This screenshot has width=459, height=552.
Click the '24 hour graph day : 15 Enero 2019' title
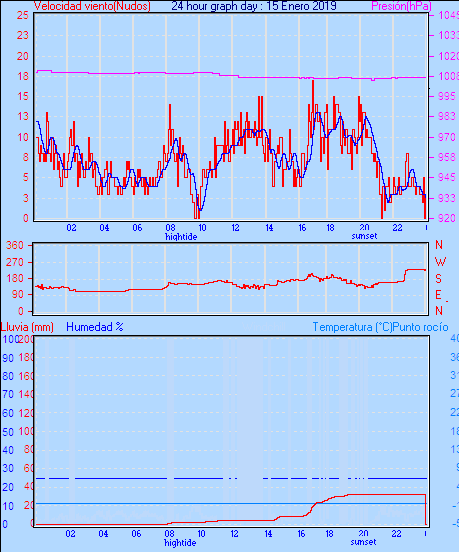[254, 6]
